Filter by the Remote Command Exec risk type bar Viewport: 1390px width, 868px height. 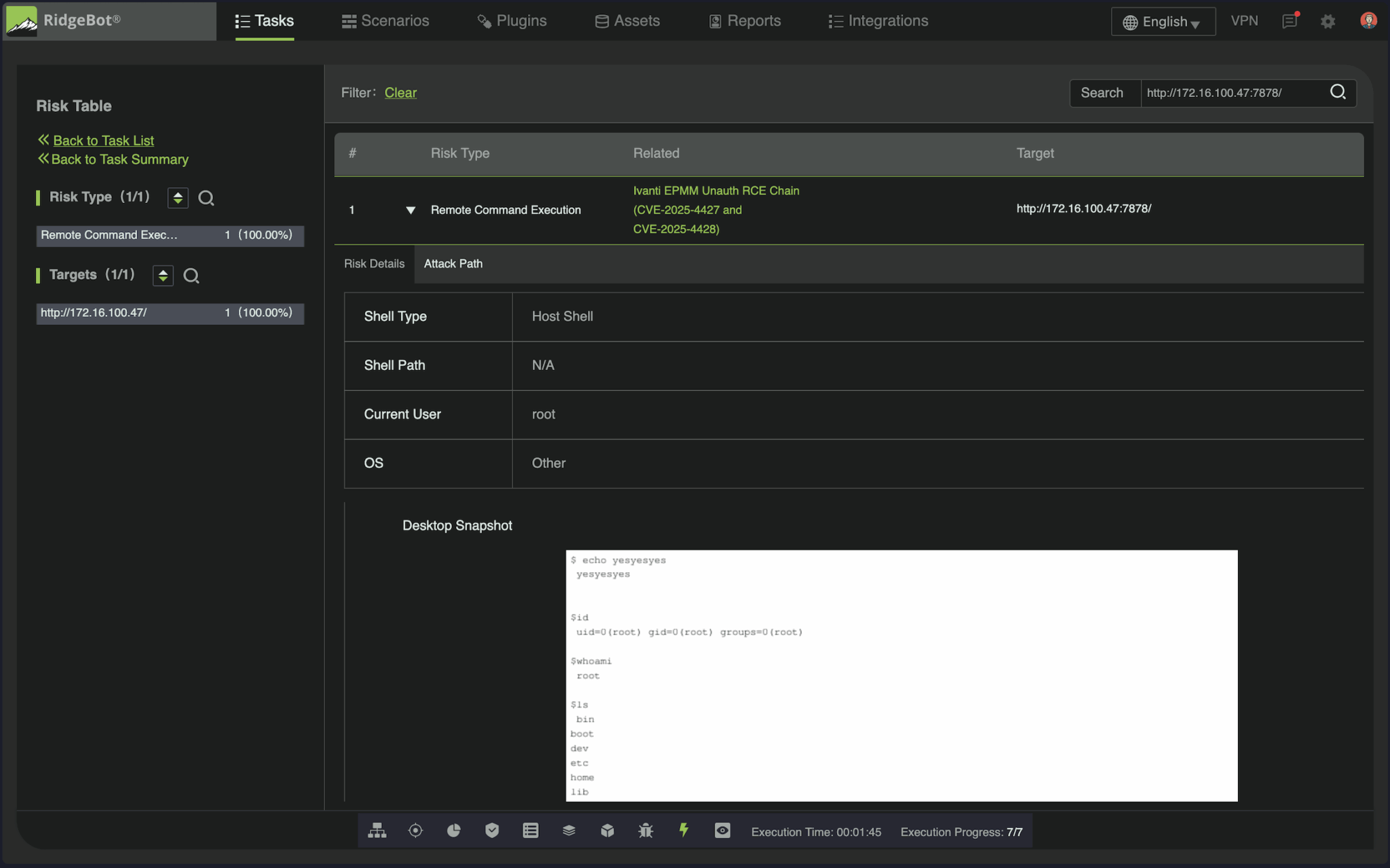point(170,235)
